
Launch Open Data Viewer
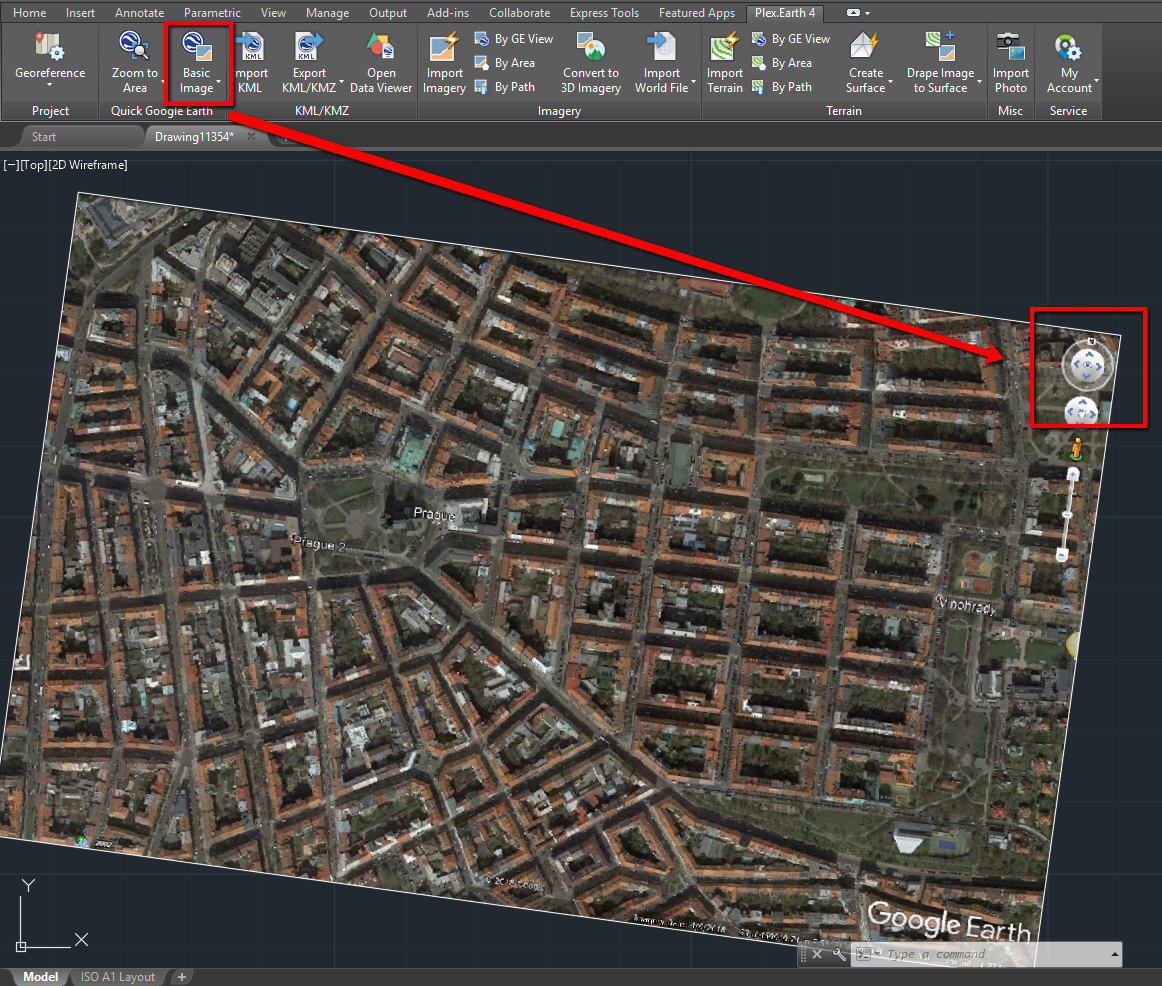381,62
